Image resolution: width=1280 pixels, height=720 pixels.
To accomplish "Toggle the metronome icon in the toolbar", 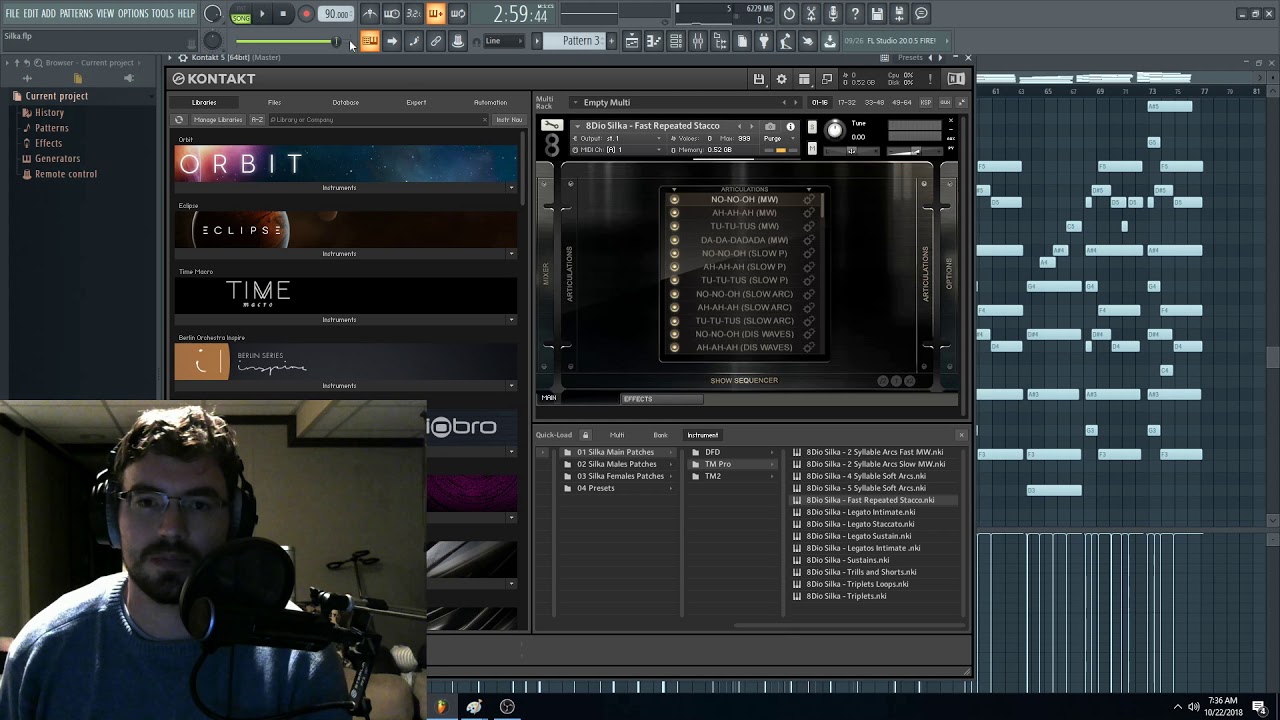I will pyautogui.click(x=370, y=14).
